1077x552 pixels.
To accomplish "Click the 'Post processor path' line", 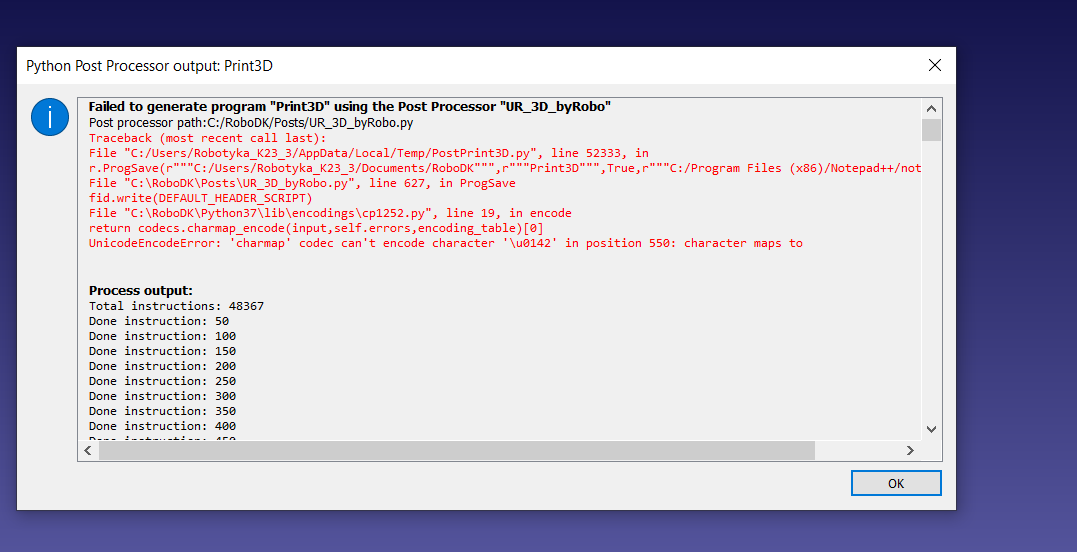I will point(251,122).
